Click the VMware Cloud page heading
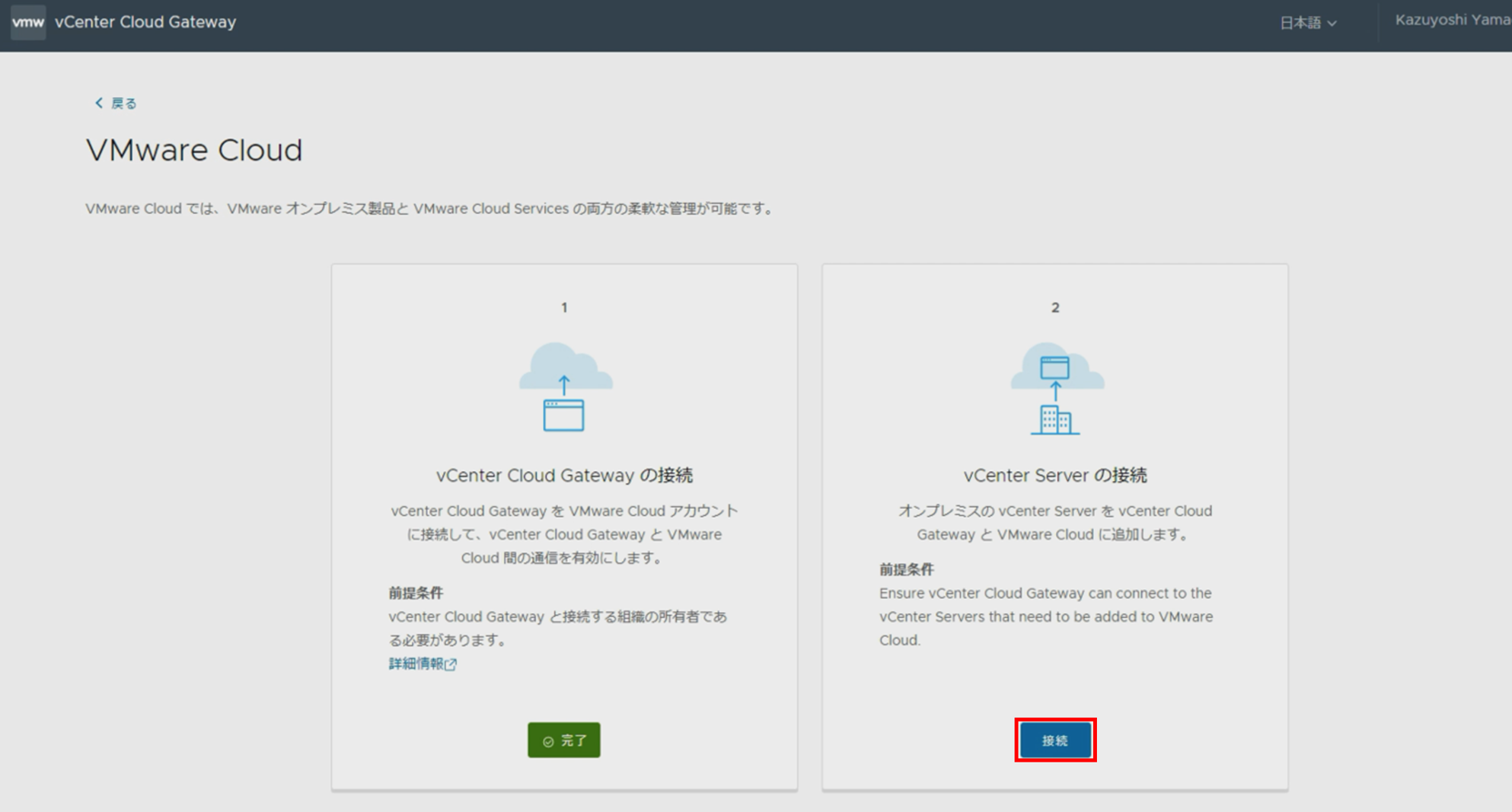 pos(194,150)
